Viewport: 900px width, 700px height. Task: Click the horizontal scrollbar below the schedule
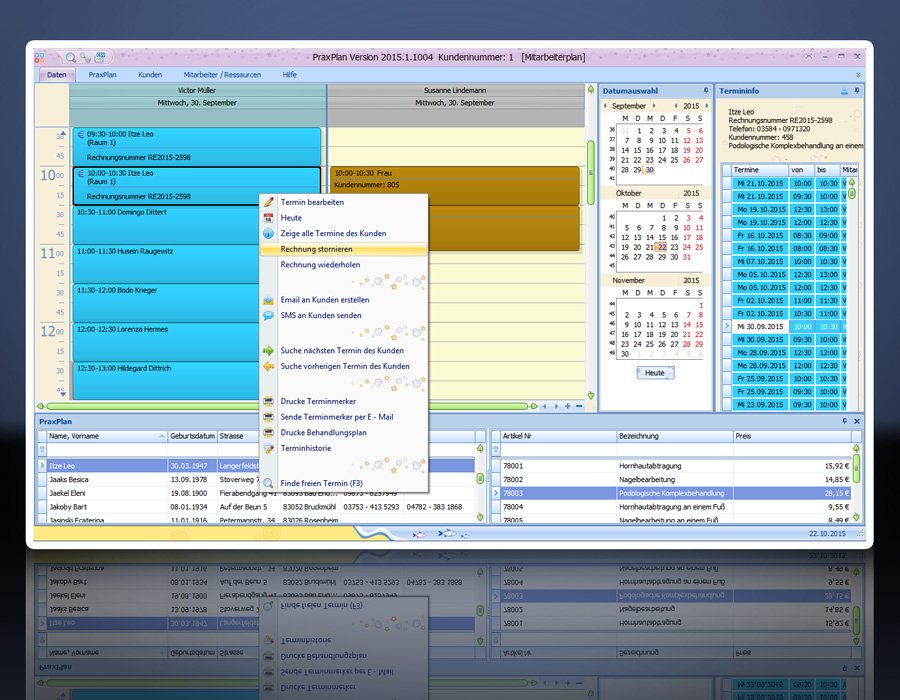(x=285, y=406)
